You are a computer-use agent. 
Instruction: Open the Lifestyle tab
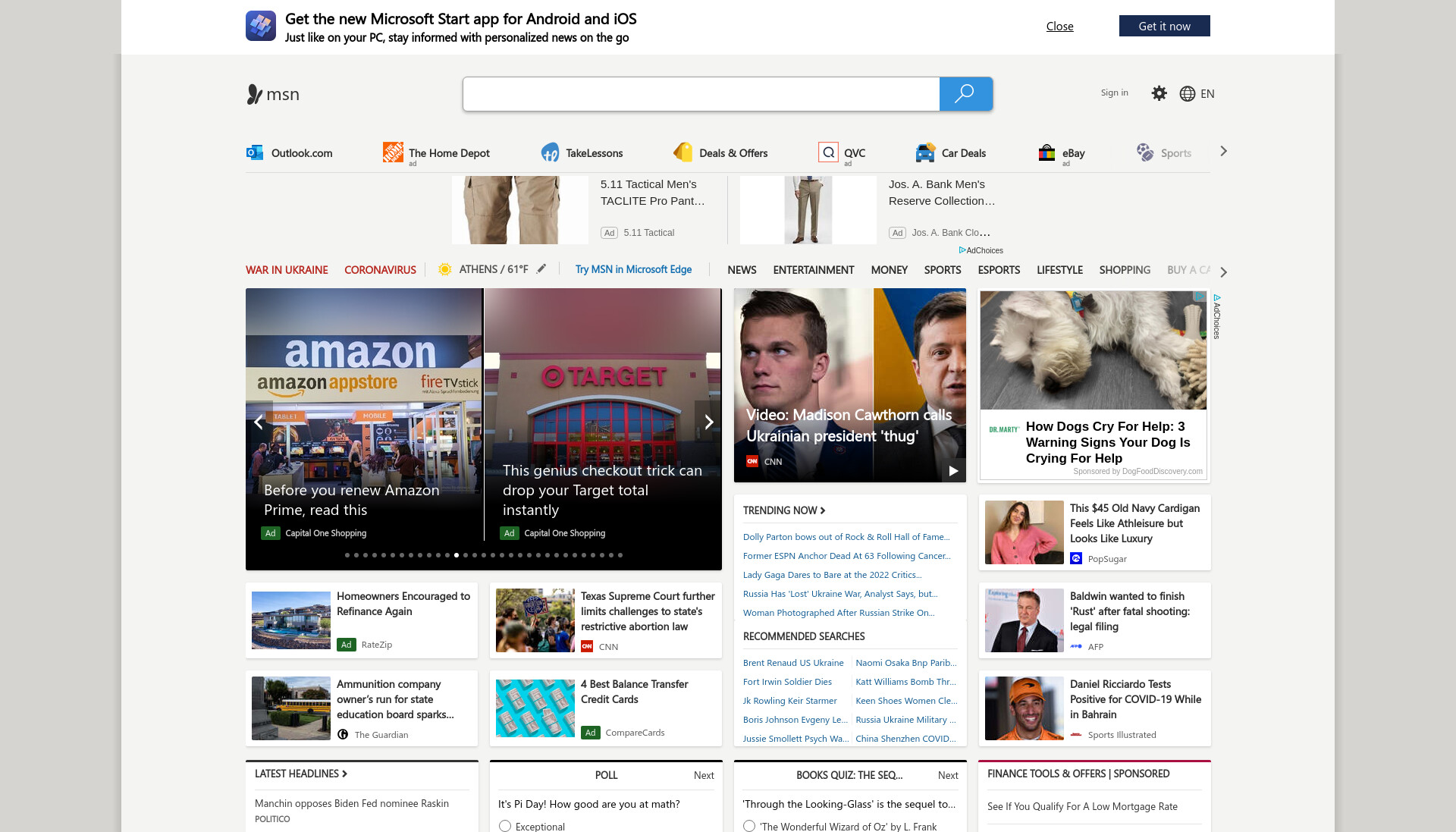coord(1059,270)
